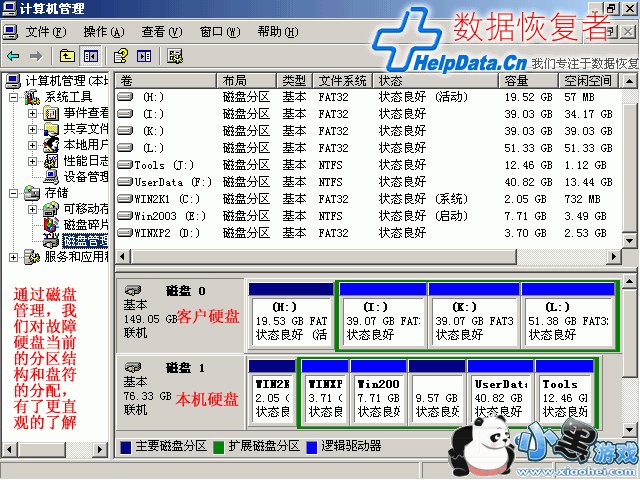Click the volume list horizontal scroll-right arrow
This screenshot has height=480, width=640.
point(613,257)
